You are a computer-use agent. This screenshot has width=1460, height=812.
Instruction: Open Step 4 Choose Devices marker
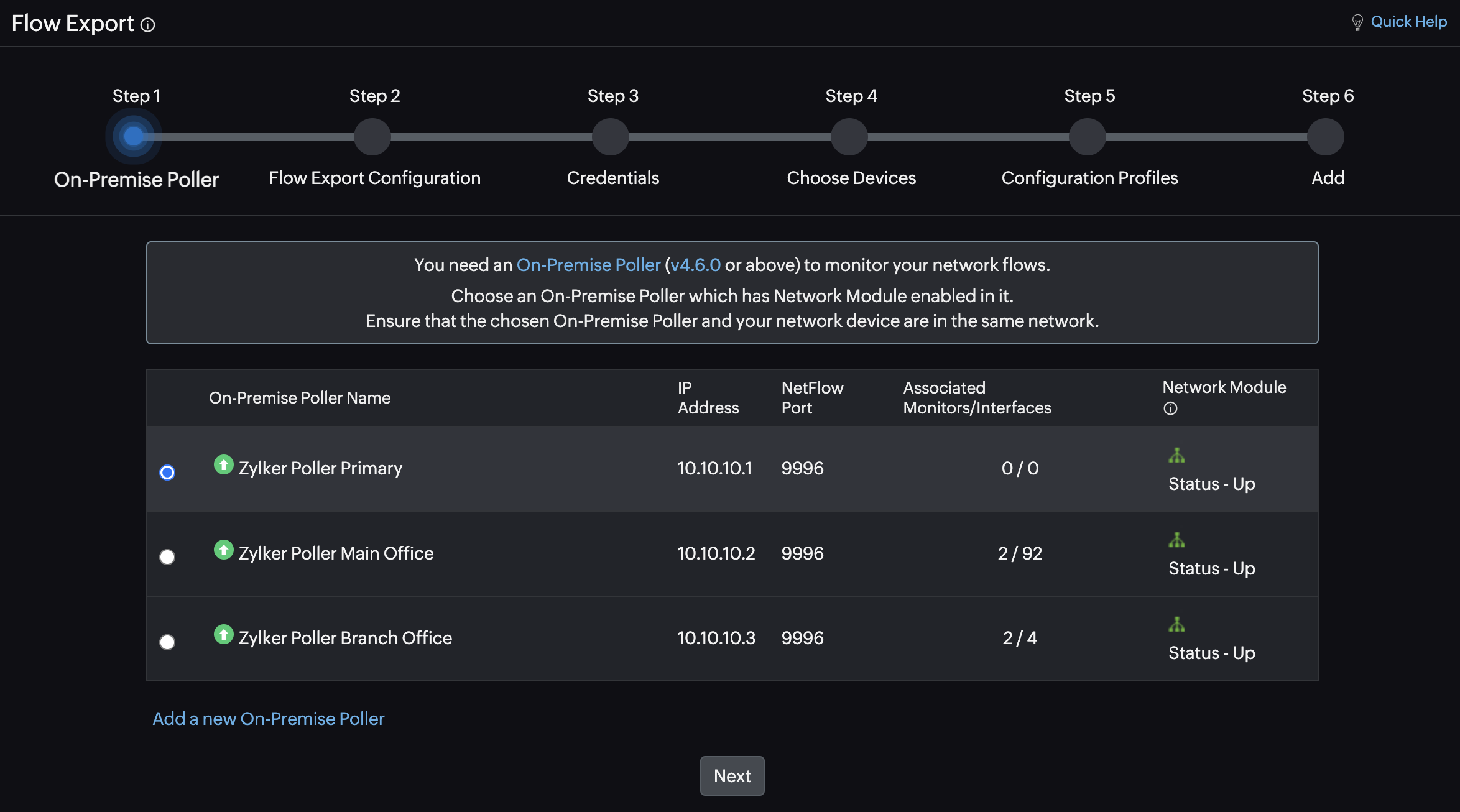(849, 137)
